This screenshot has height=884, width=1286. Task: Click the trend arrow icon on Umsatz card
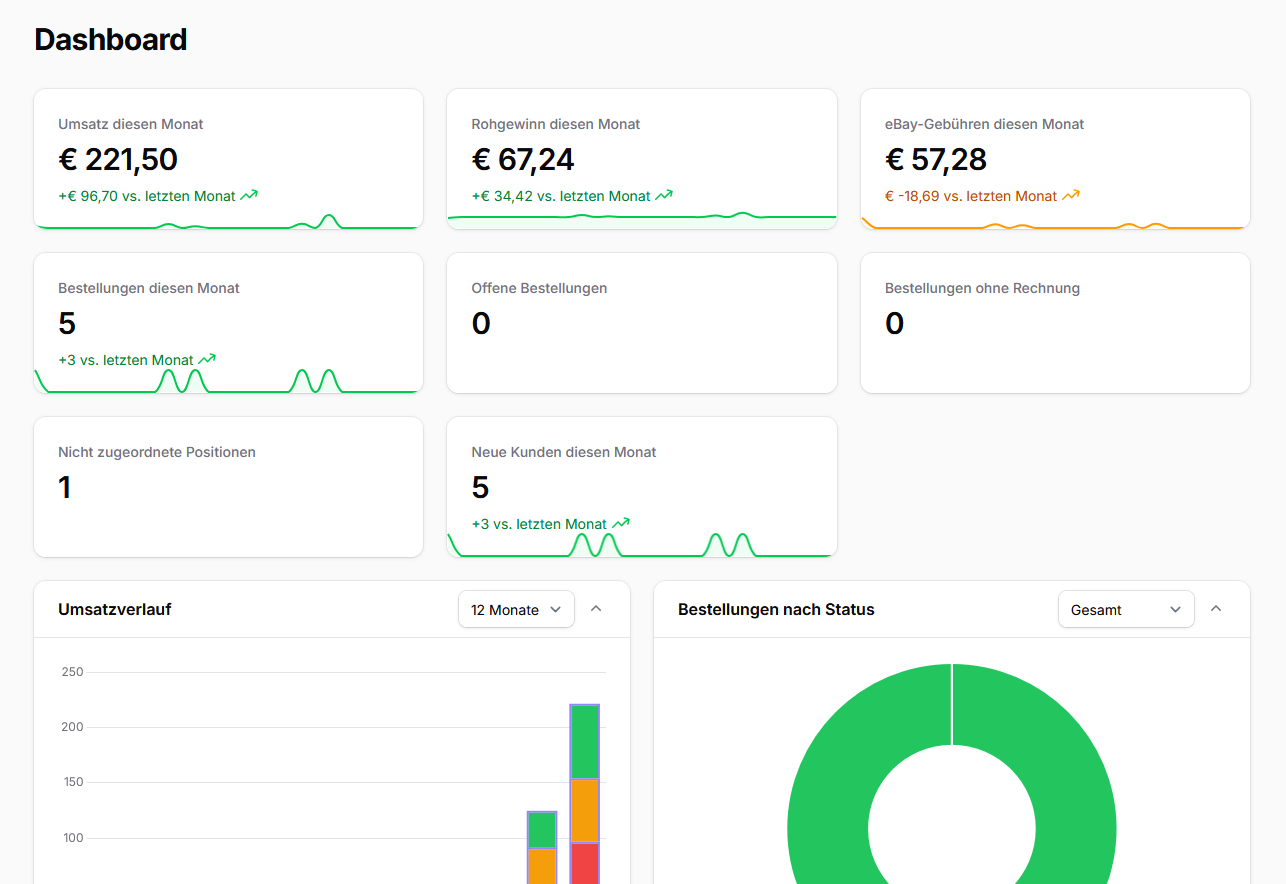click(249, 196)
